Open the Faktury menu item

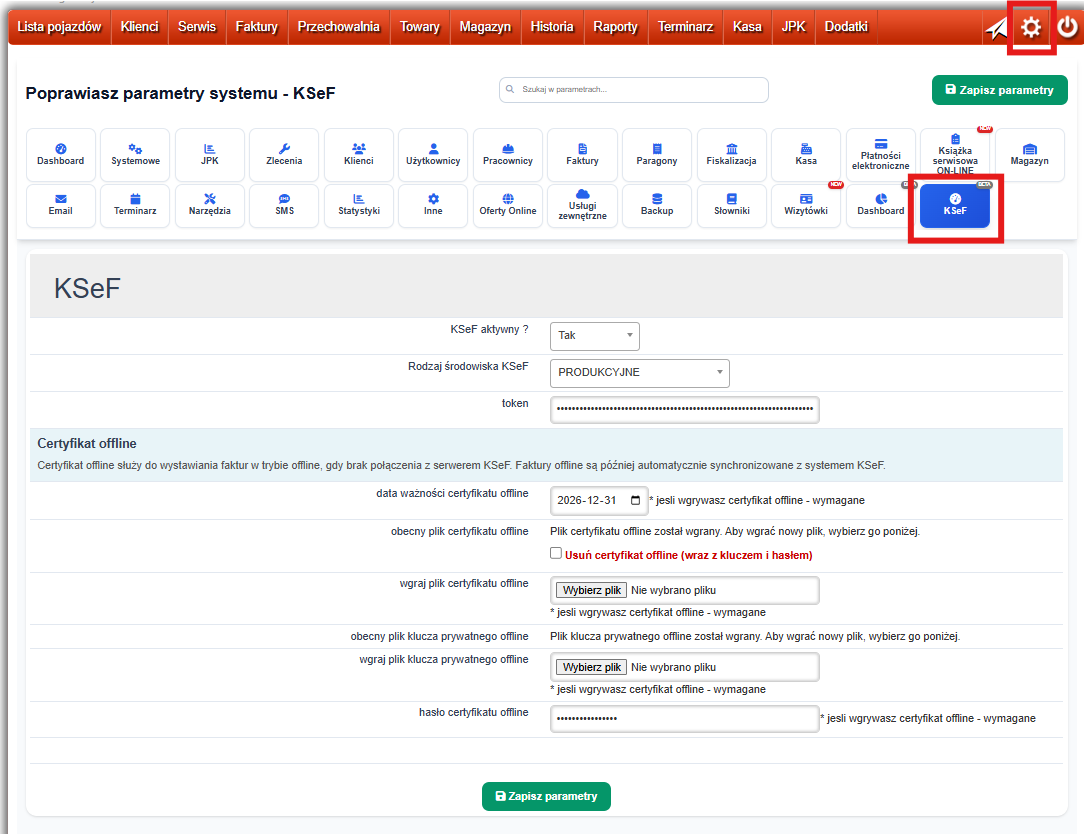[256, 27]
